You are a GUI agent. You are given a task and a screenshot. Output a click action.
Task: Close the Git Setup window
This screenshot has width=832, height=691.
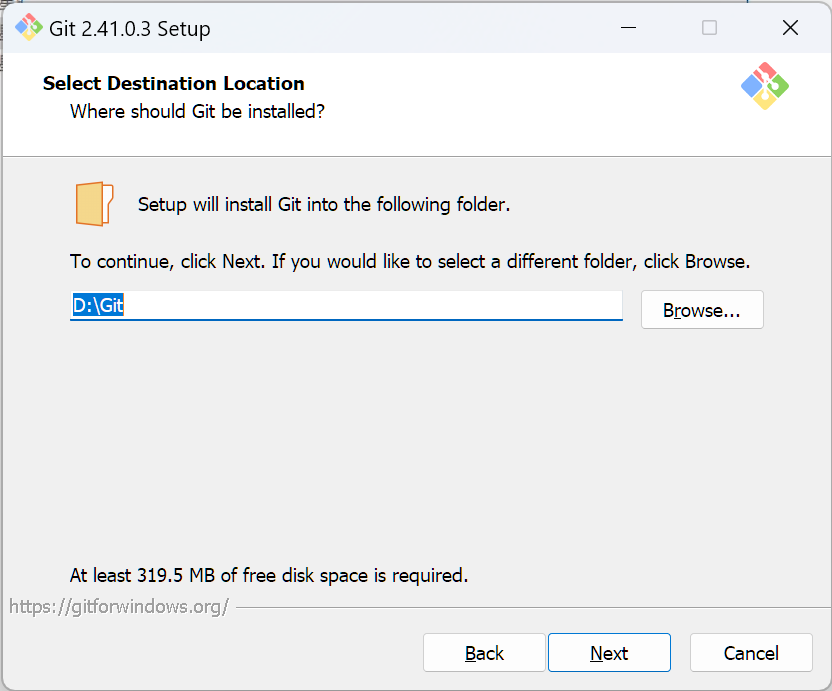pyautogui.click(x=790, y=28)
